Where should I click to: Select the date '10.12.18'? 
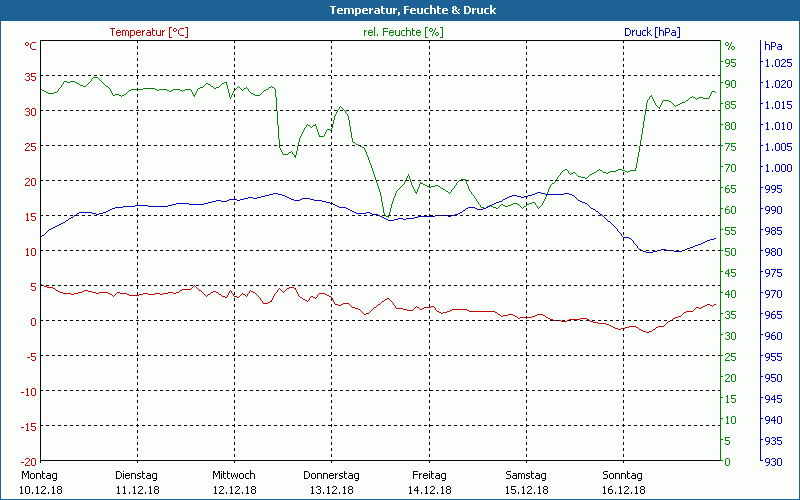pyautogui.click(x=41, y=490)
